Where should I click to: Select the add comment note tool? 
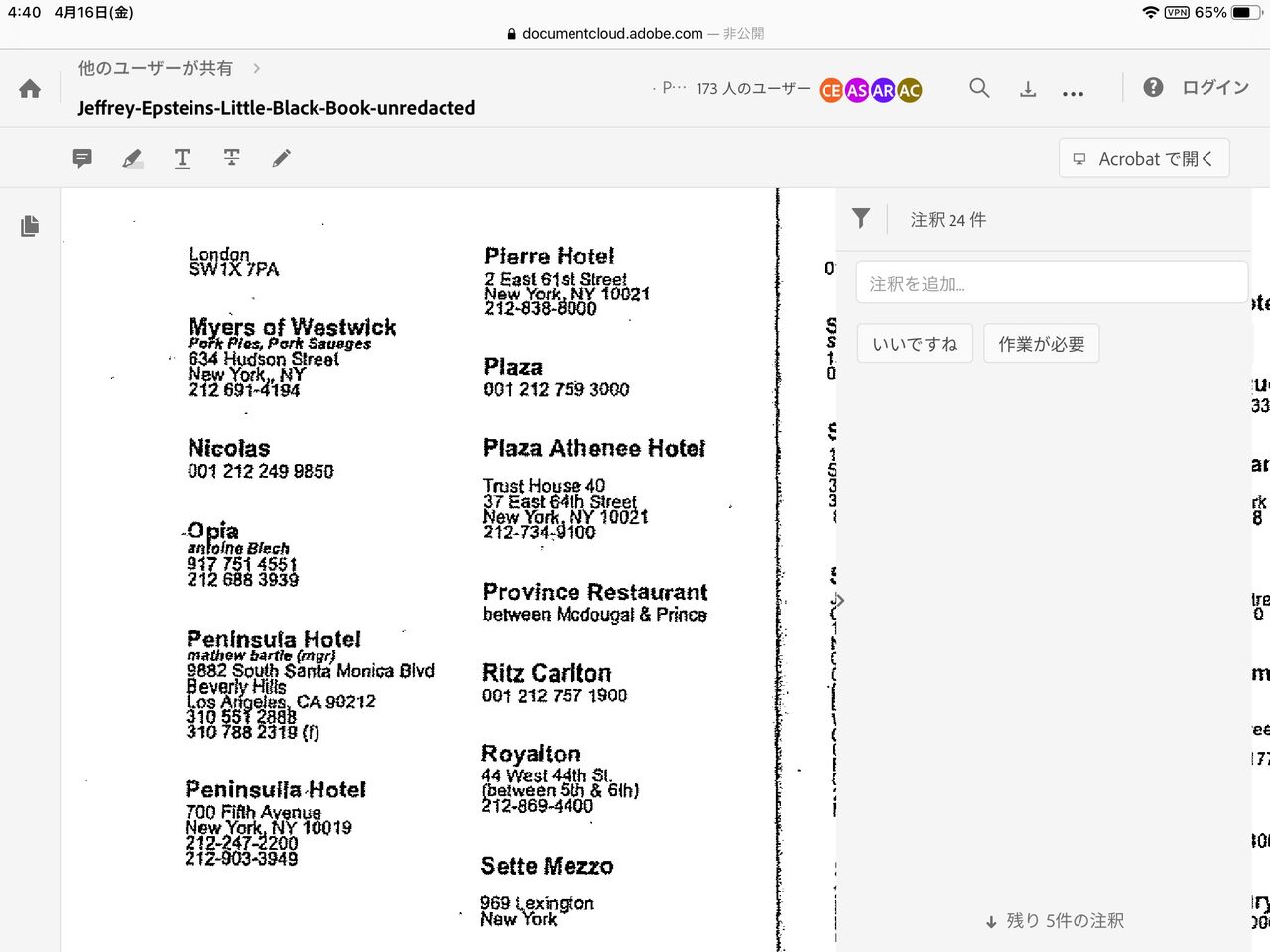tap(82, 158)
